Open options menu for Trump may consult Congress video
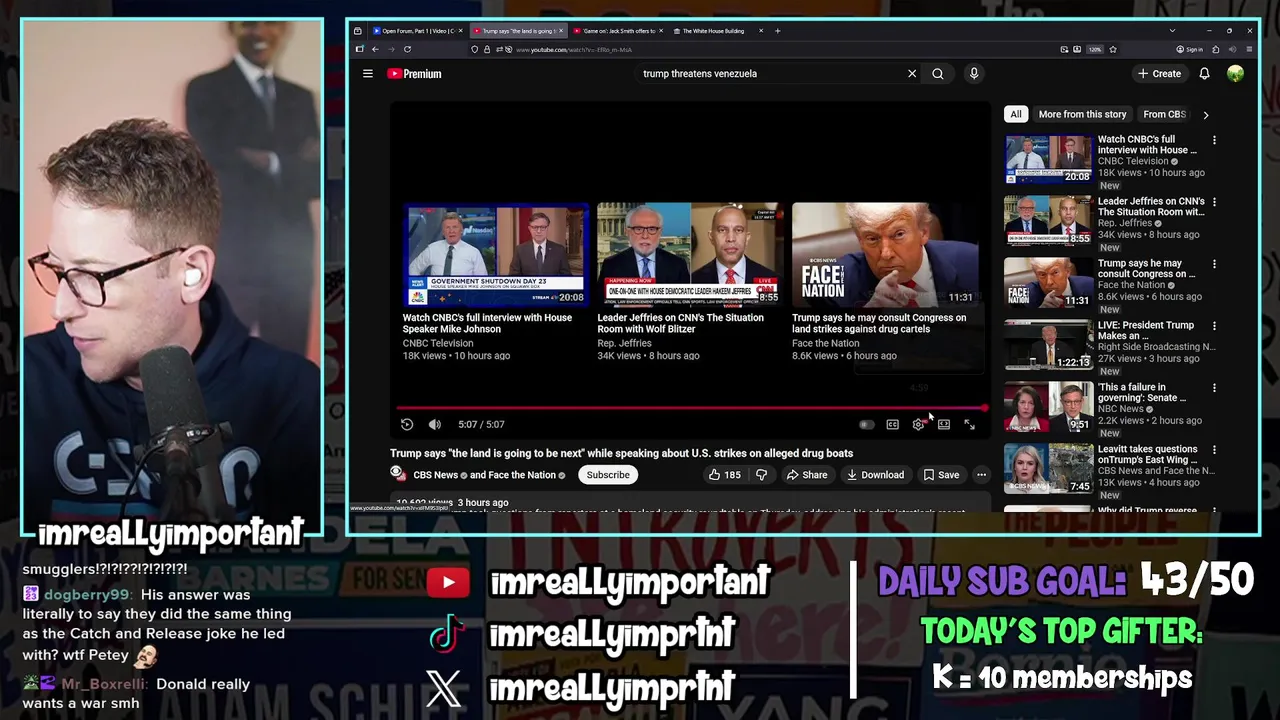The image size is (1280, 720). (1214, 265)
